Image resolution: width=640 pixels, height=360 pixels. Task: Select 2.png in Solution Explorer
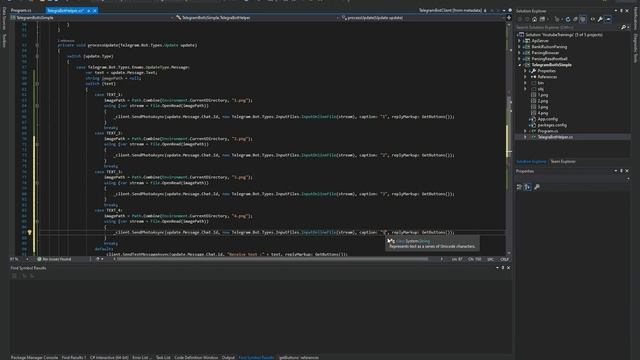(x=542, y=101)
